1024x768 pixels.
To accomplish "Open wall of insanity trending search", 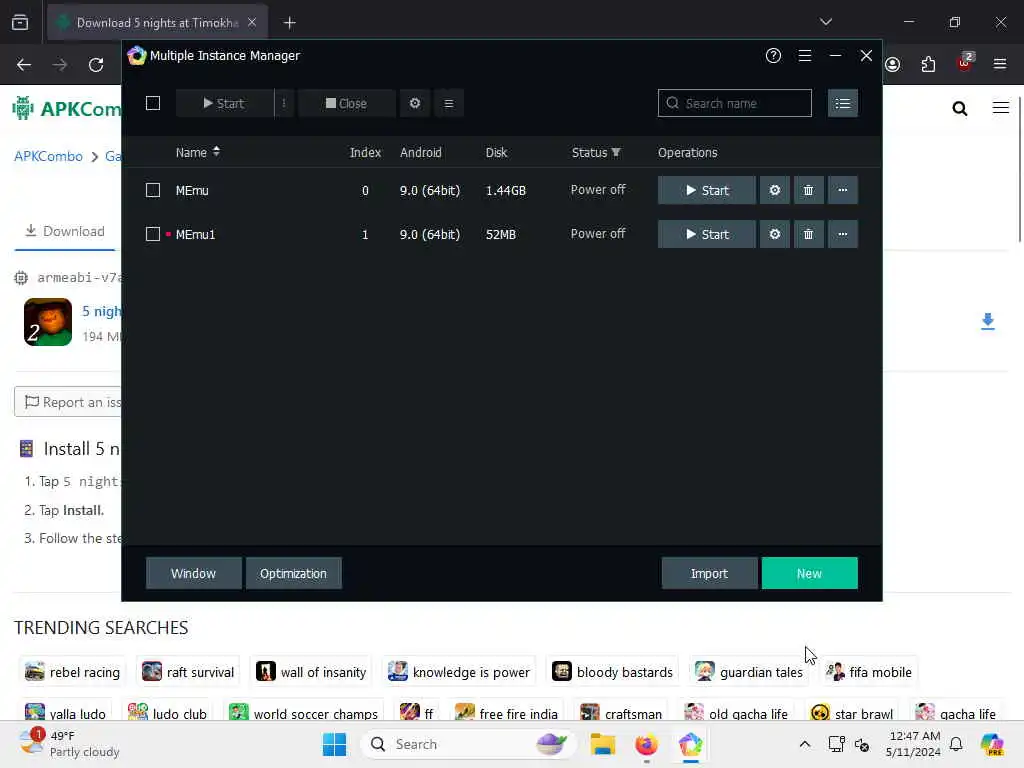I will [x=311, y=672].
